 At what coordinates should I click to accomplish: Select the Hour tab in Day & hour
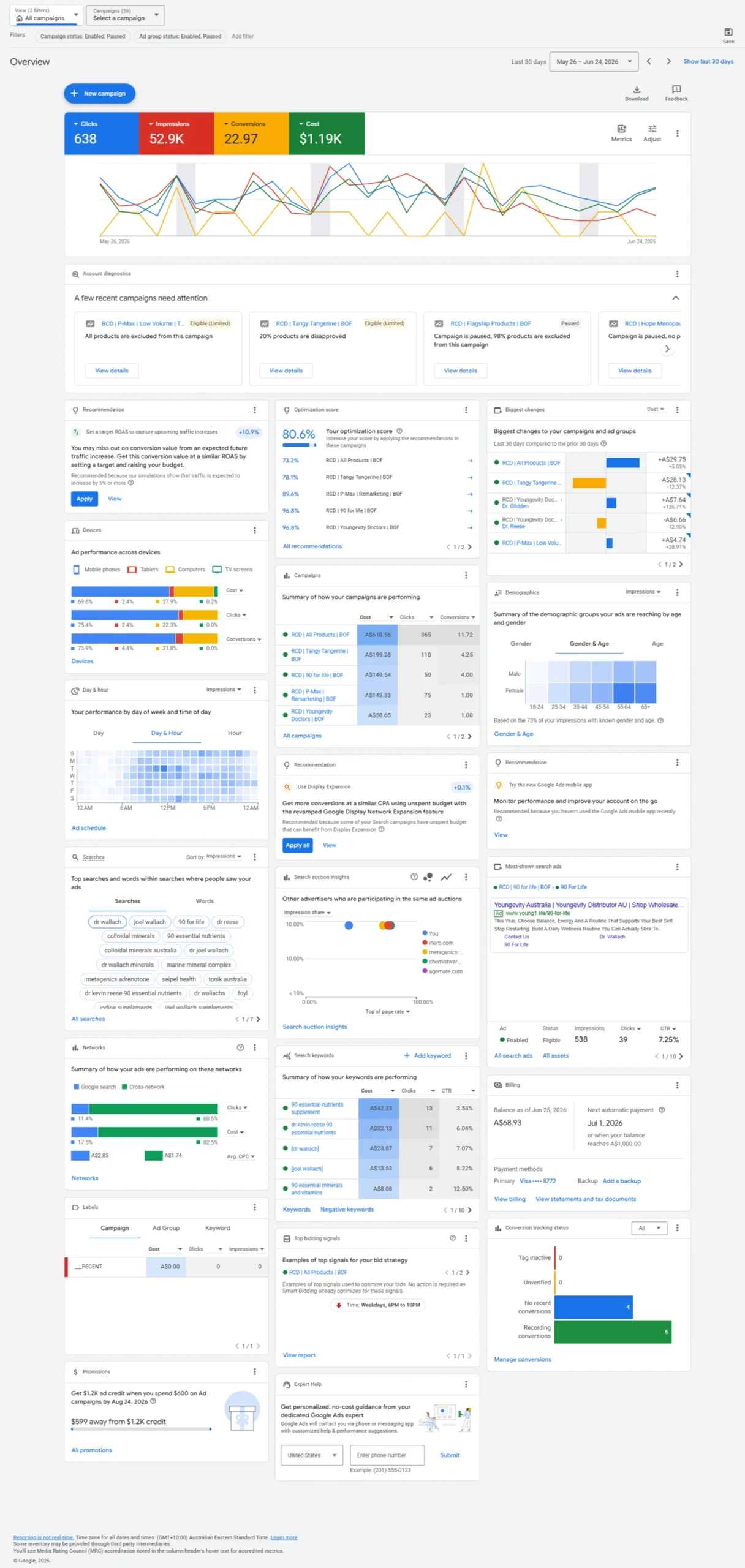coord(235,733)
